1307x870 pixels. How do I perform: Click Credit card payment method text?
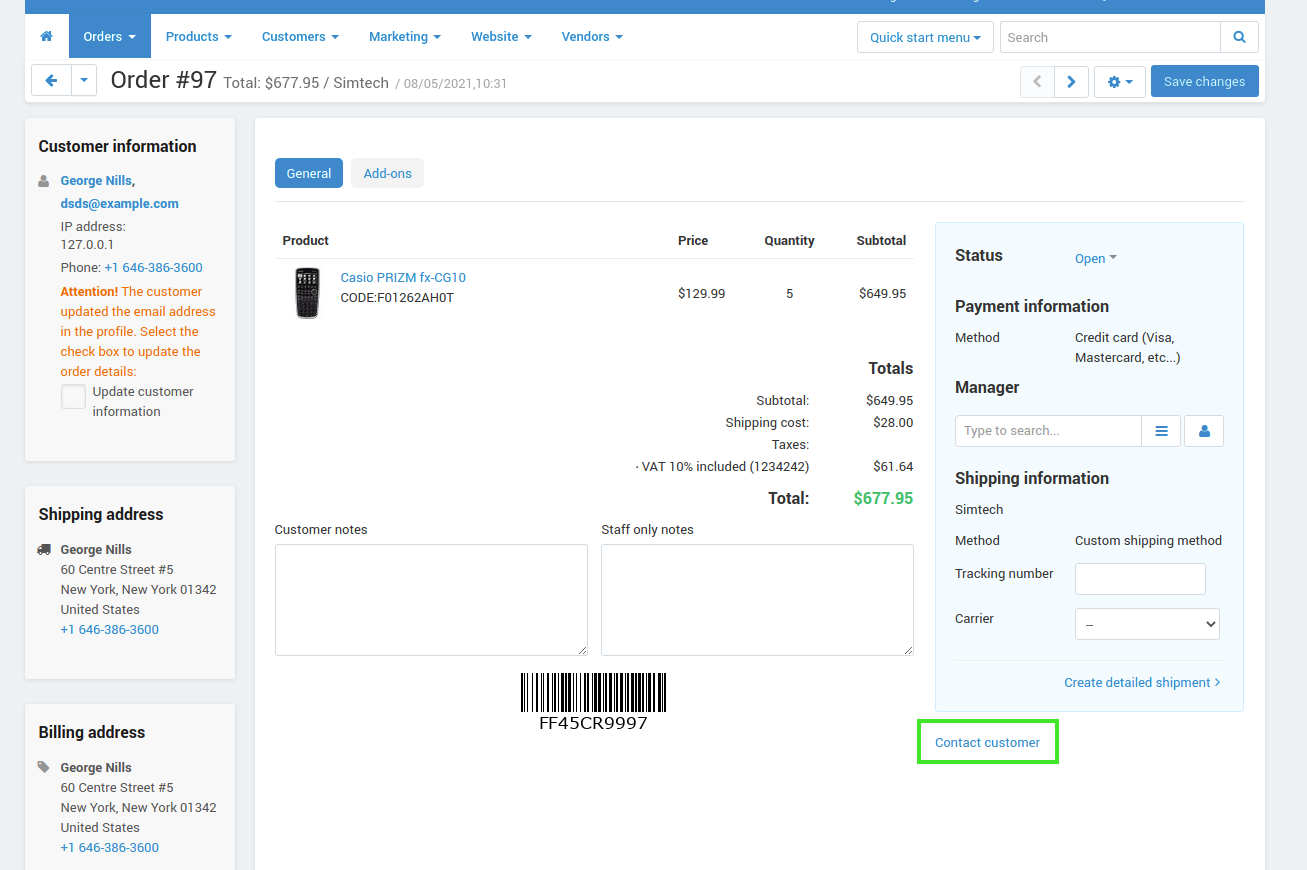point(1127,348)
